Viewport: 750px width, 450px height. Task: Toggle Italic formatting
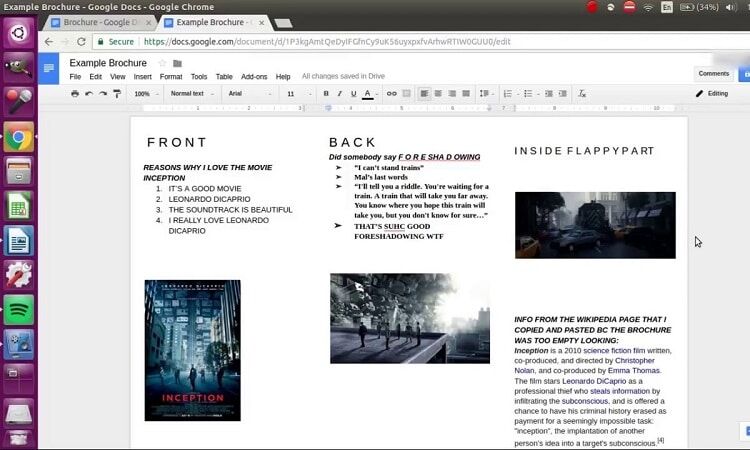340,94
